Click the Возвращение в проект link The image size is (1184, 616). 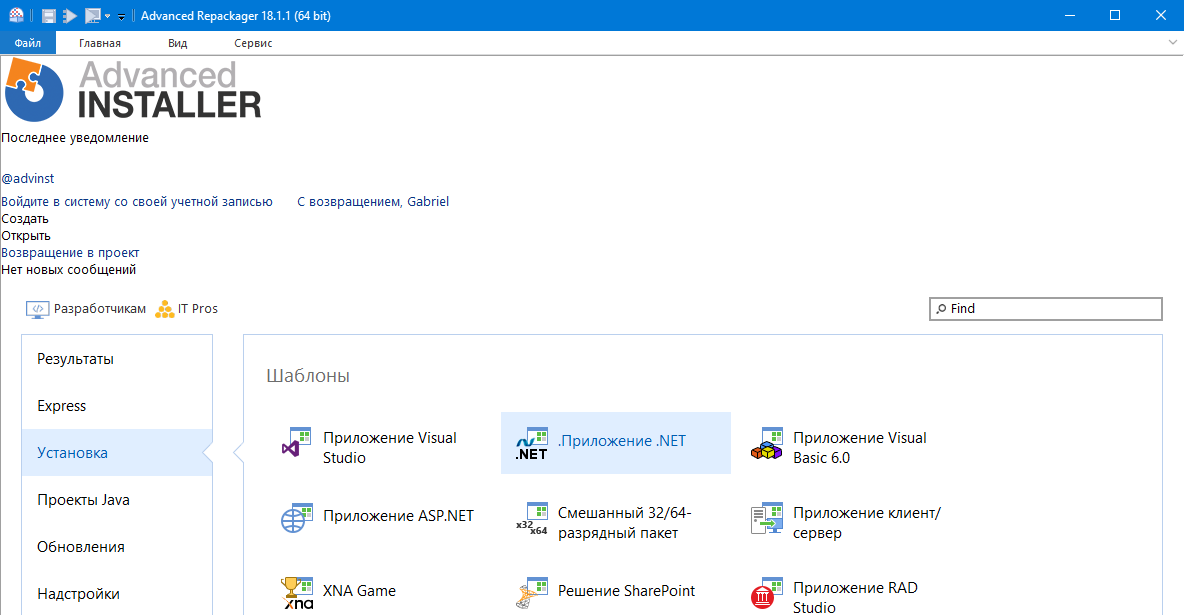click(70, 253)
